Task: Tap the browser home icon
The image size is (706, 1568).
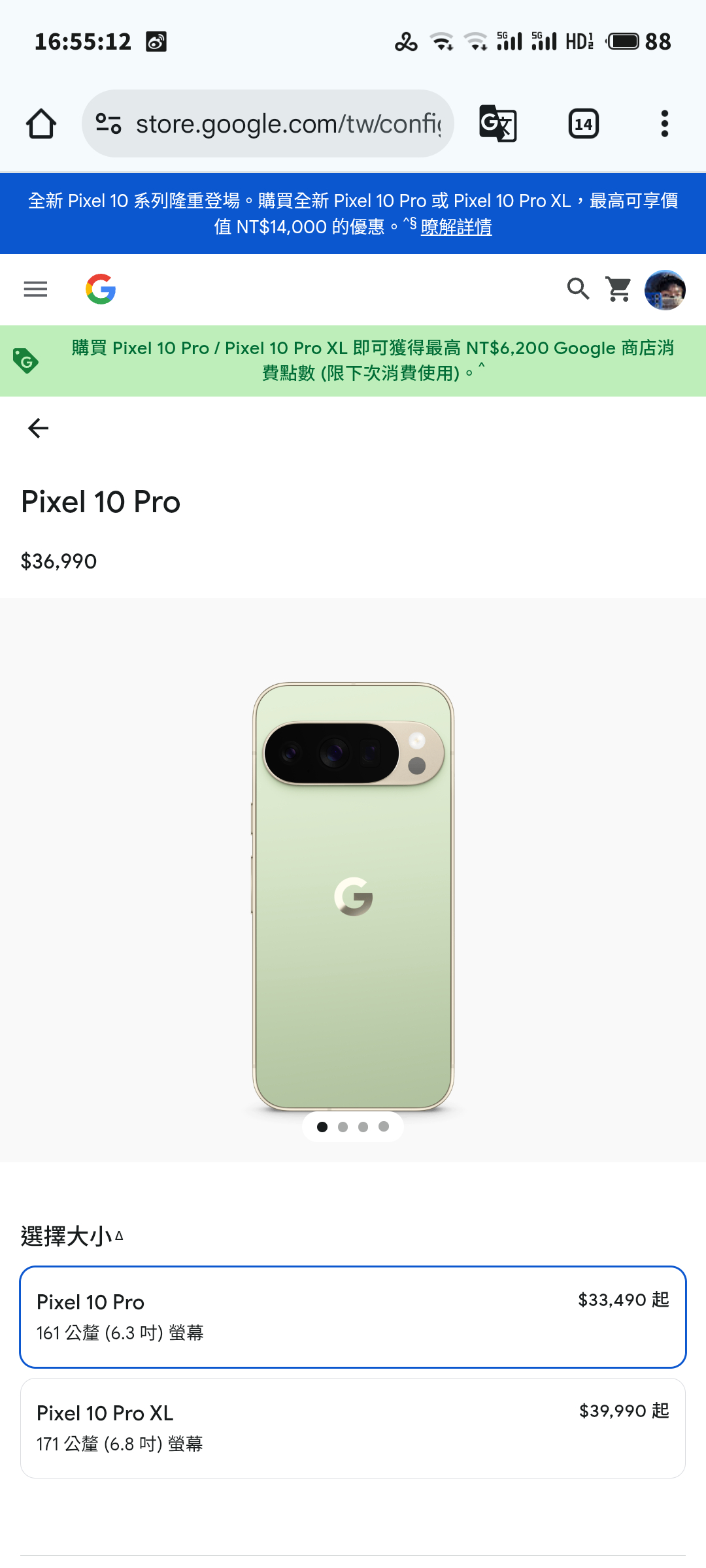Action: pos(41,123)
